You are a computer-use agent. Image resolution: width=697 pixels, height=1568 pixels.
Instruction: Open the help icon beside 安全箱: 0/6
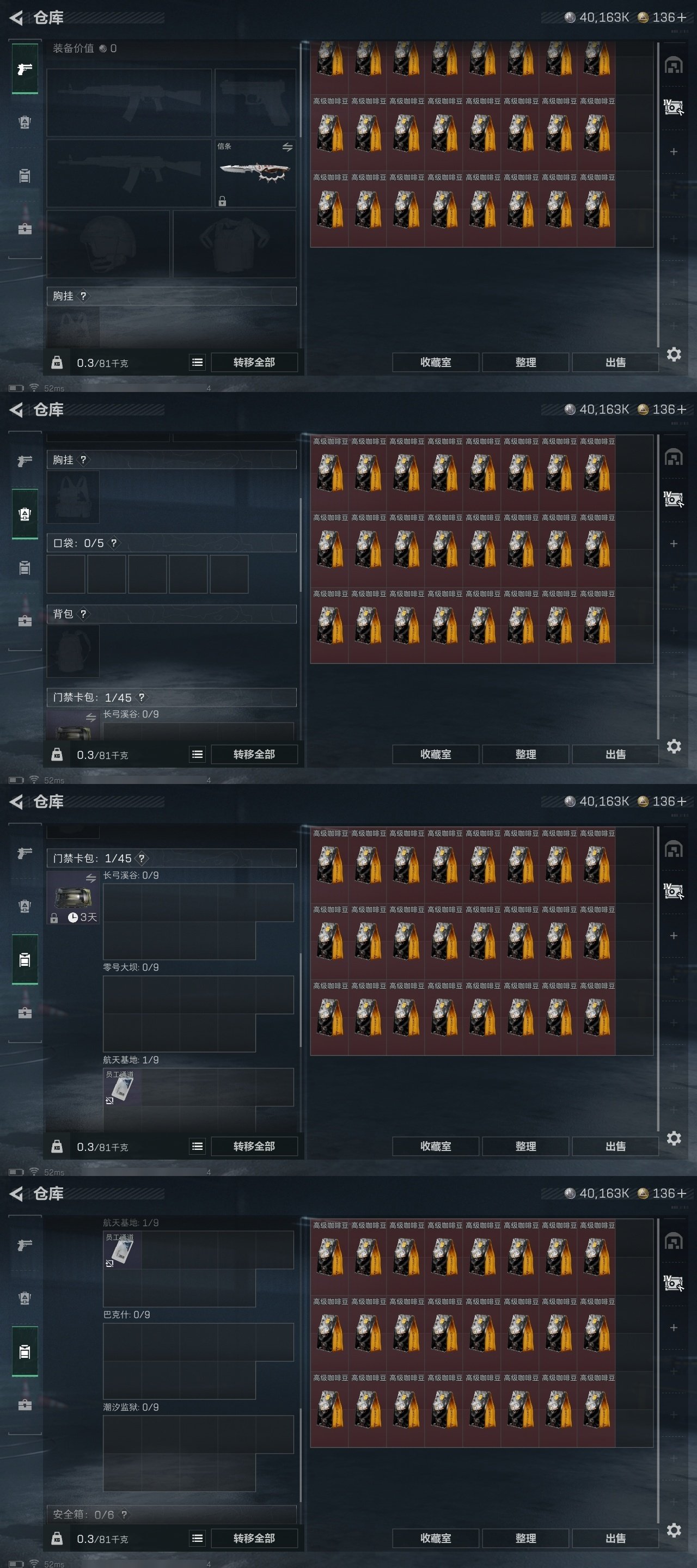click(x=124, y=1515)
